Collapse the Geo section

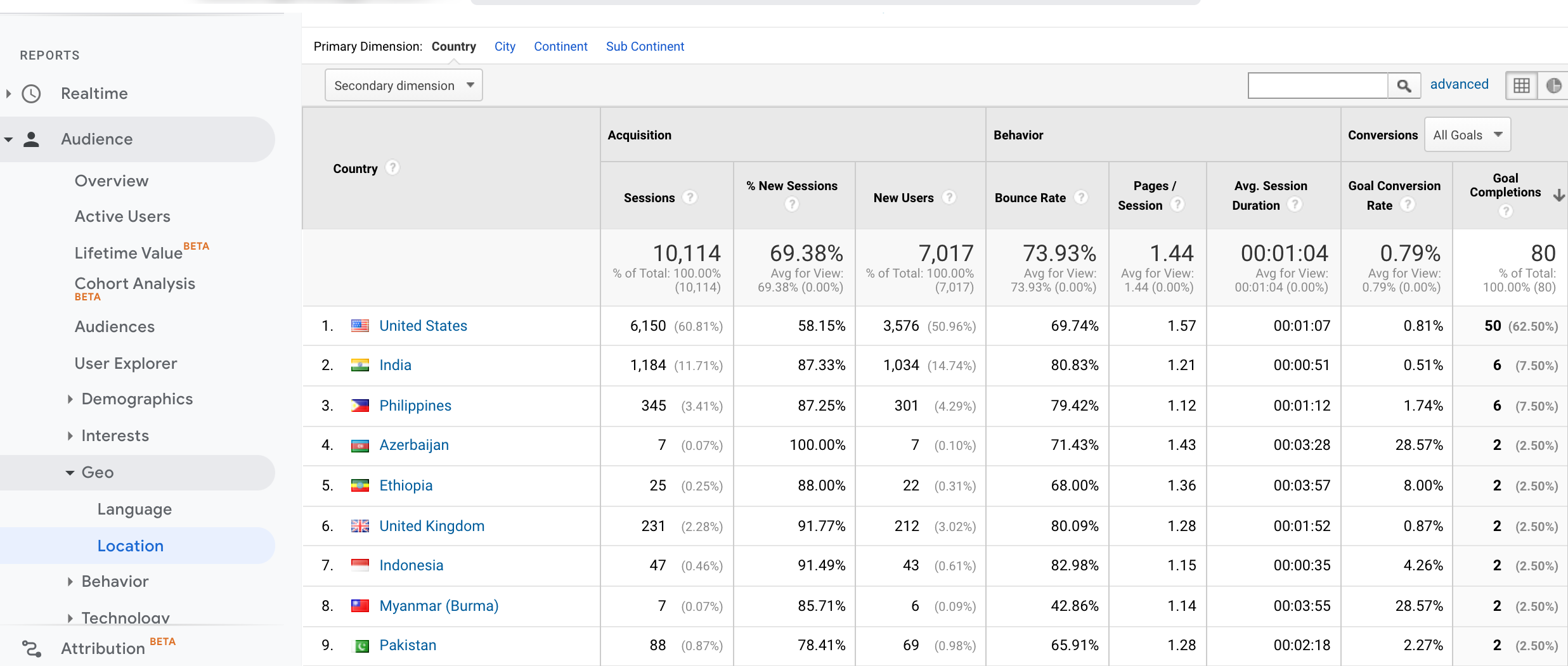click(x=70, y=473)
